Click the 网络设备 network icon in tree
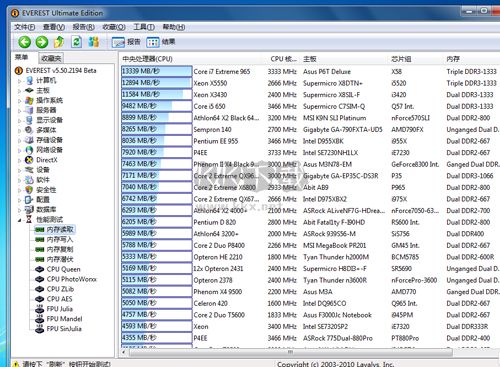500x367 pixels. pos(29,150)
